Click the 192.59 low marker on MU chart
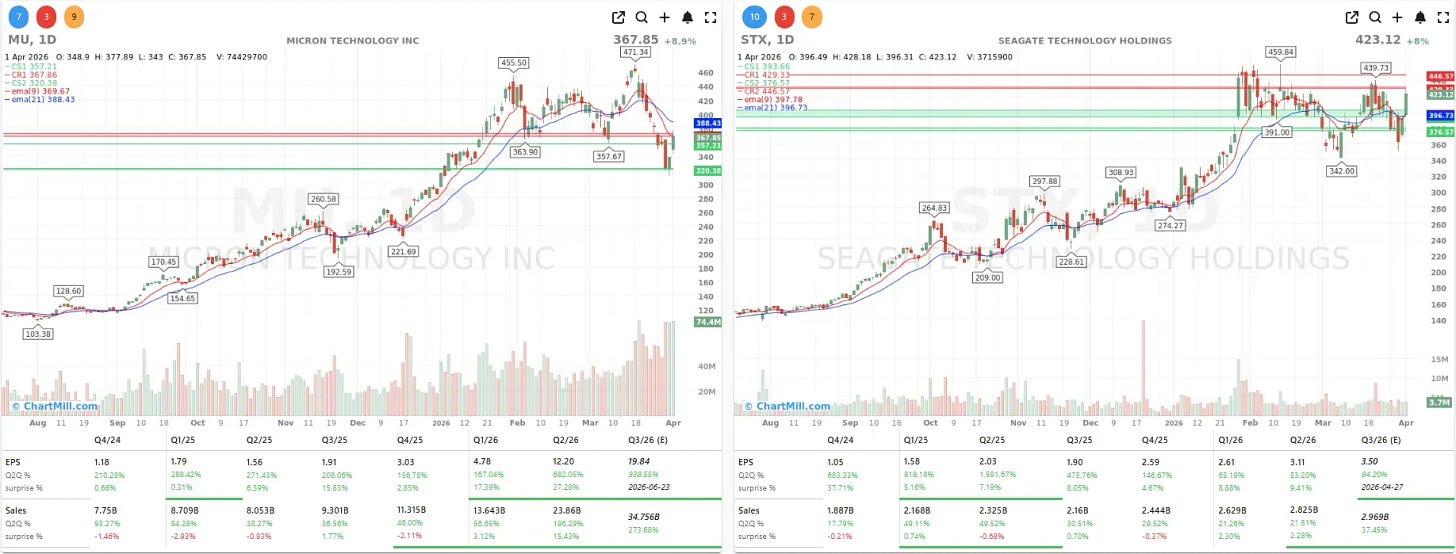The image size is (1456, 554). point(340,271)
